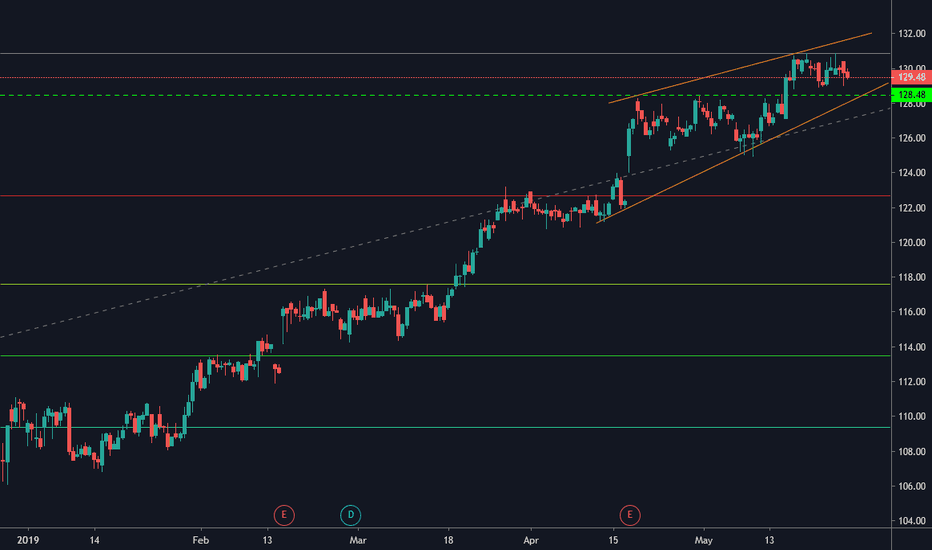
Task: Click the Feb label on time axis
Action: tap(201, 540)
